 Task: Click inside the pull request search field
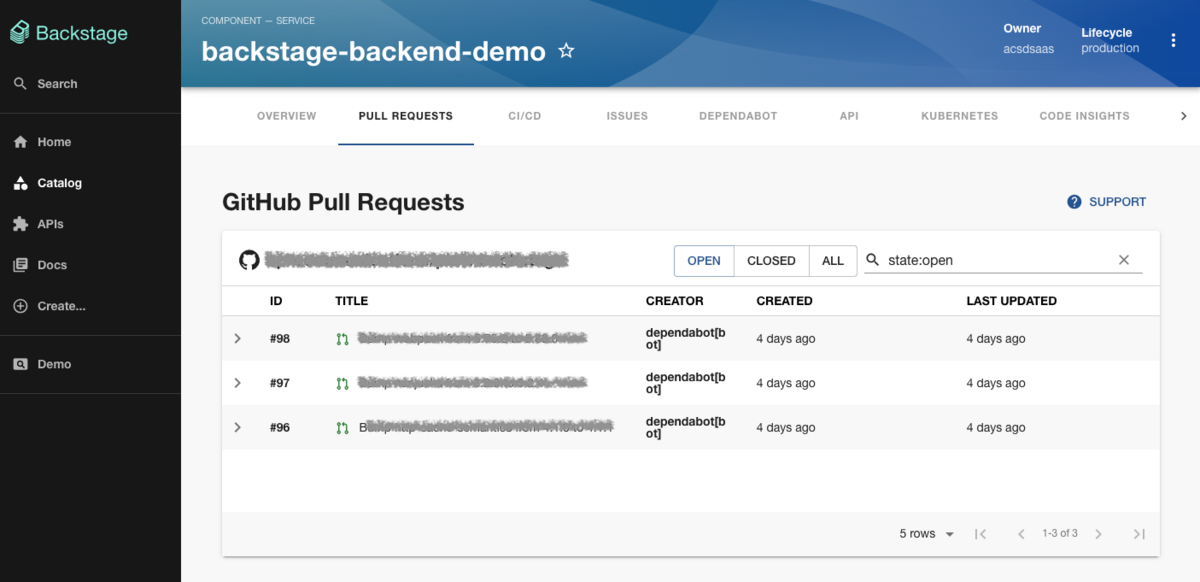990,259
